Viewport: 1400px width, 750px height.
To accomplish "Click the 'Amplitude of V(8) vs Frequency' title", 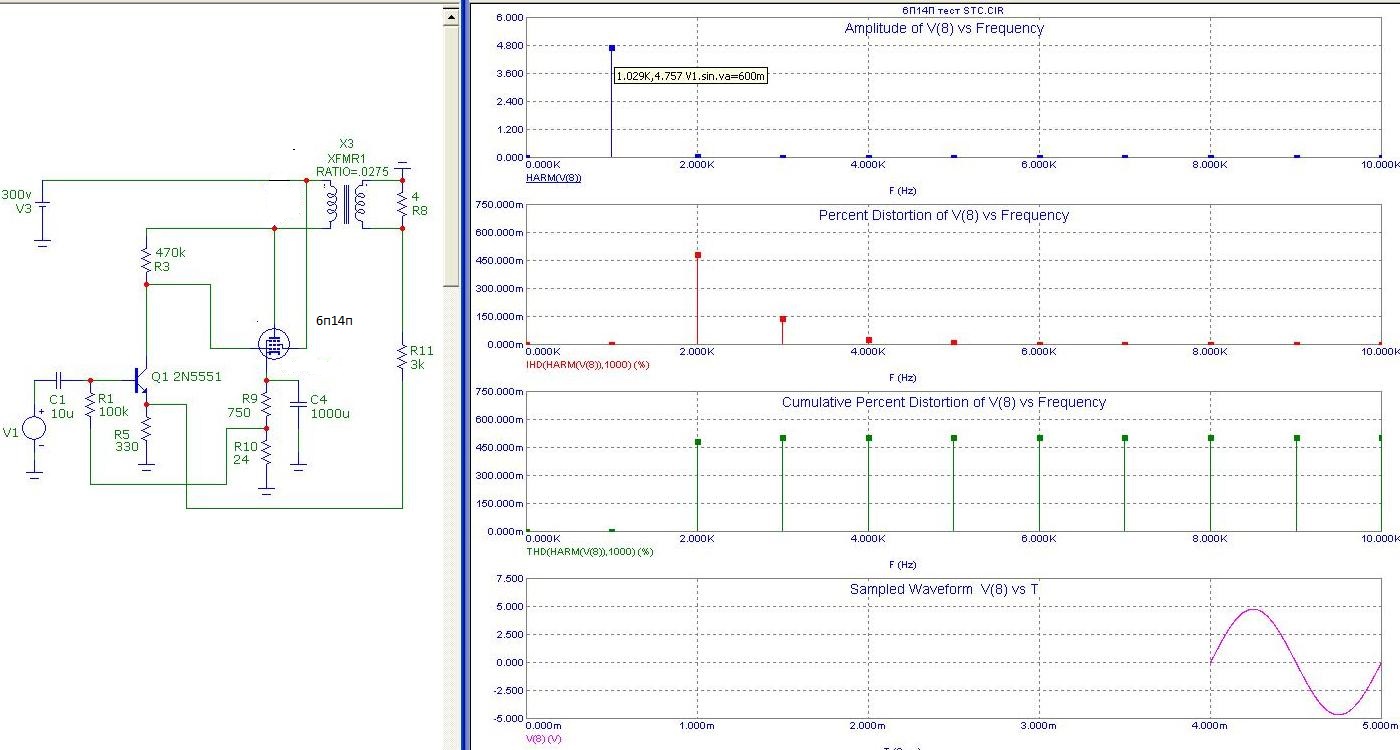I will (x=944, y=28).
